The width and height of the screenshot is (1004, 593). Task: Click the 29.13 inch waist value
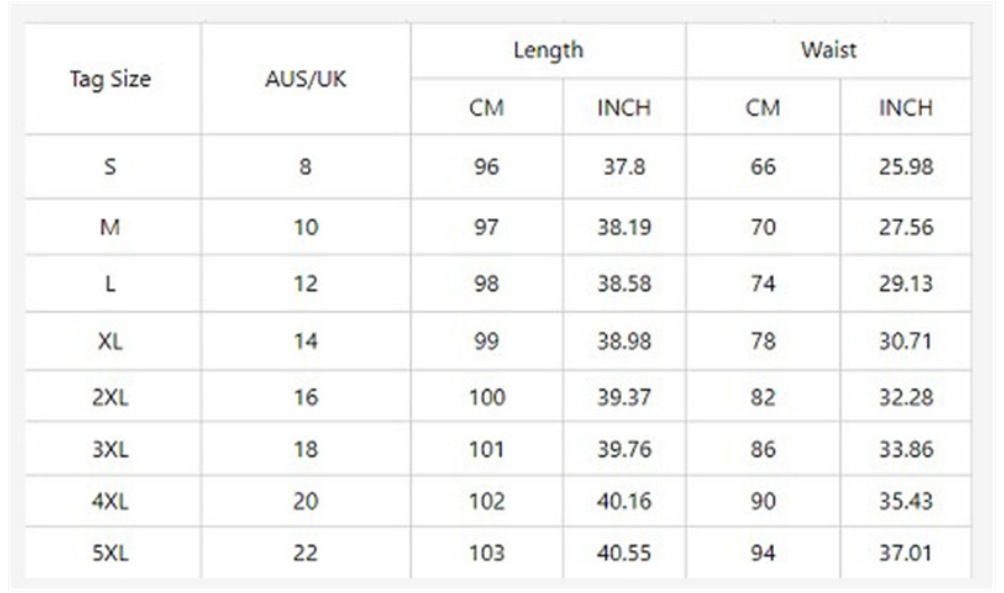tap(905, 284)
